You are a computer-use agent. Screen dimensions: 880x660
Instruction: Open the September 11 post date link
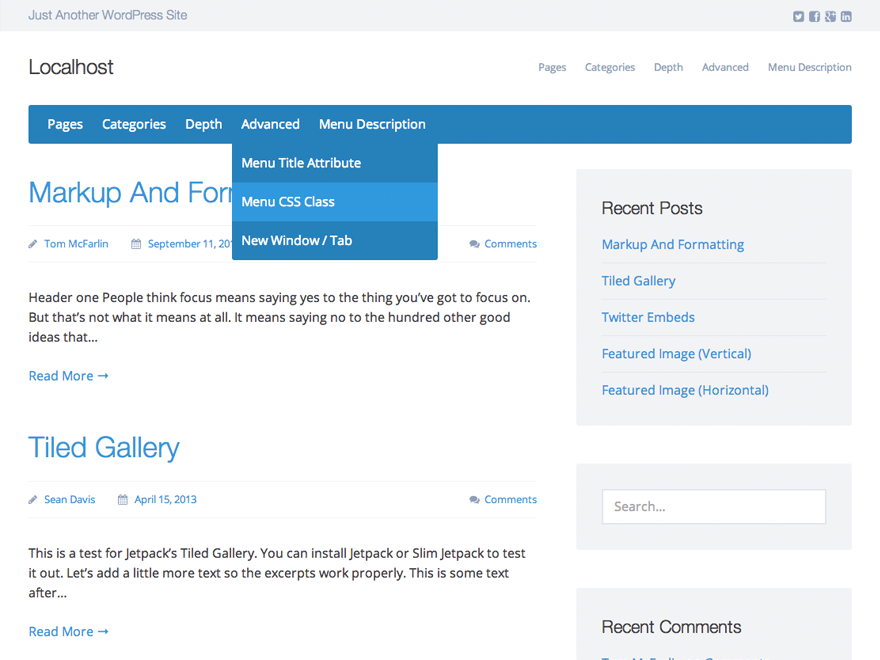pyautogui.click(x=190, y=244)
